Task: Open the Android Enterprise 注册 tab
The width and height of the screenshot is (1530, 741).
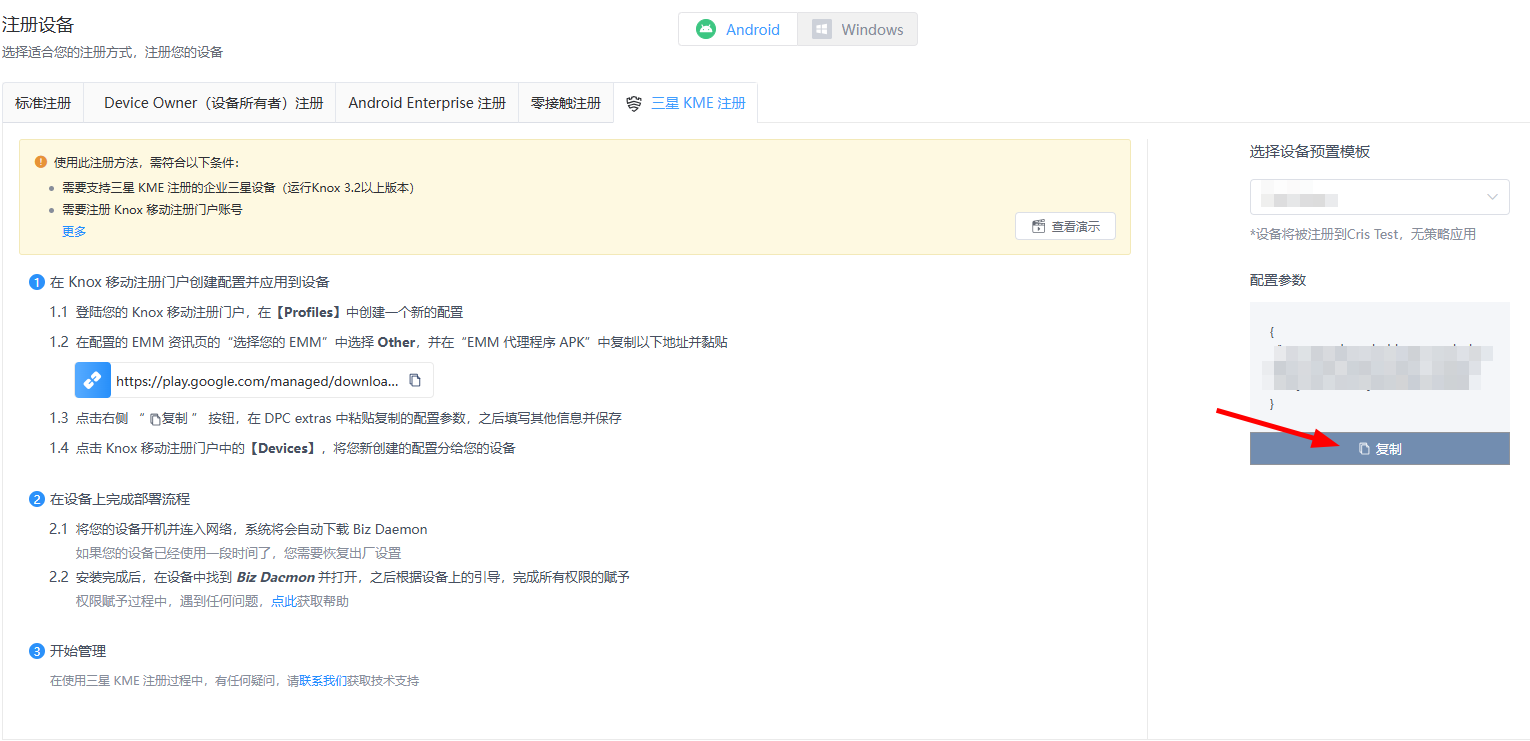Action: coord(427,103)
